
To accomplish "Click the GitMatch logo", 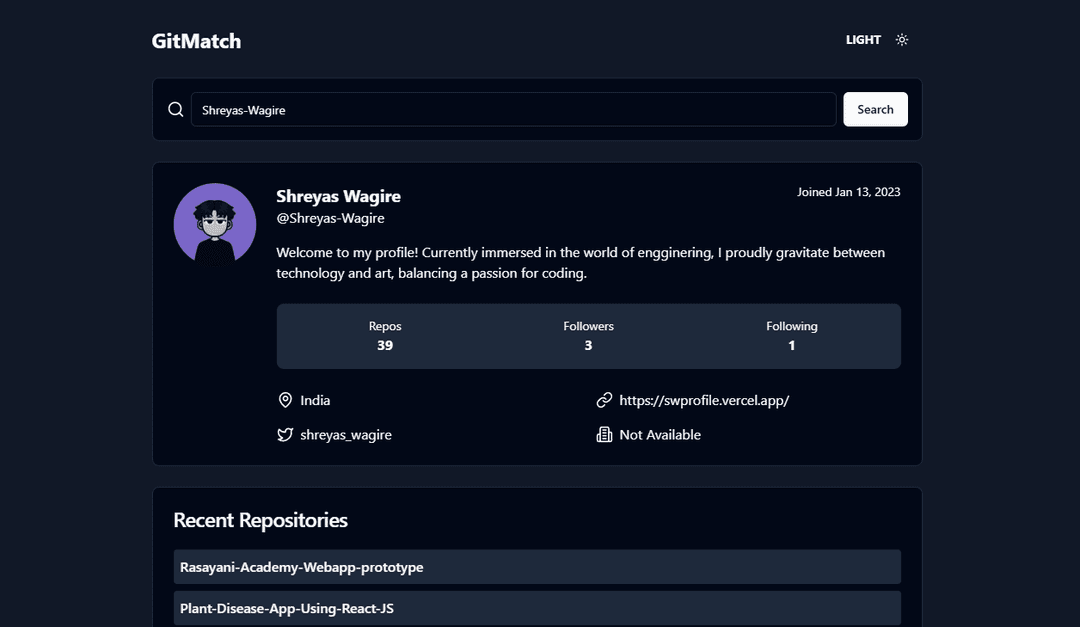I will pyautogui.click(x=196, y=41).
